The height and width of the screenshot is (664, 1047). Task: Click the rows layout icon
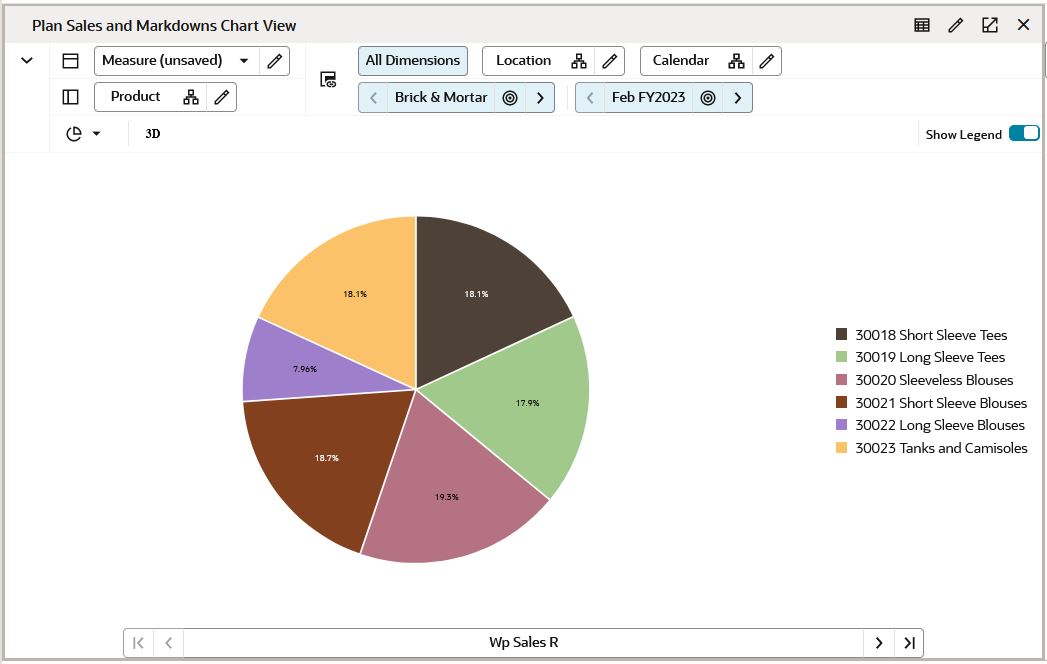tap(69, 60)
